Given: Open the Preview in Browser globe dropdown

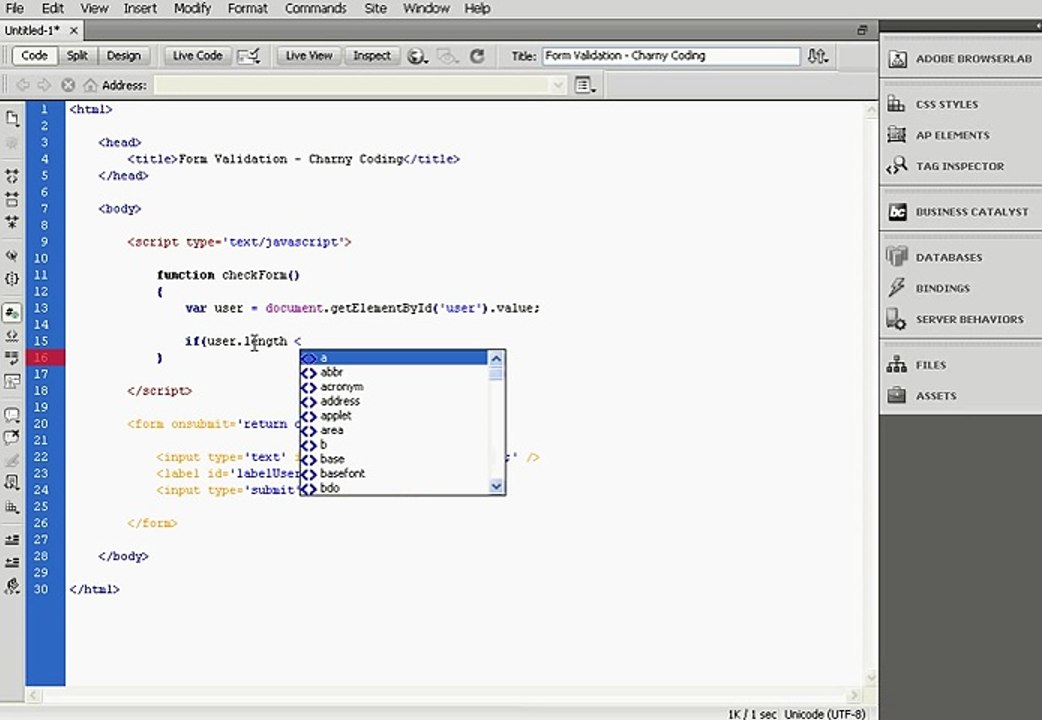Looking at the screenshot, I should pos(417,57).
